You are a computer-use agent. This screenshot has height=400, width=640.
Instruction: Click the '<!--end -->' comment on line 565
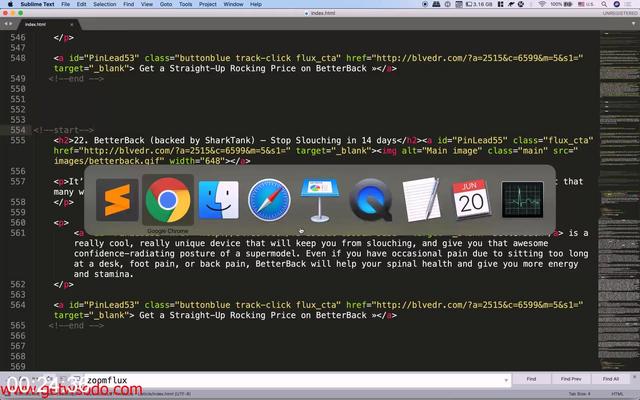click(x=76, y=326)
